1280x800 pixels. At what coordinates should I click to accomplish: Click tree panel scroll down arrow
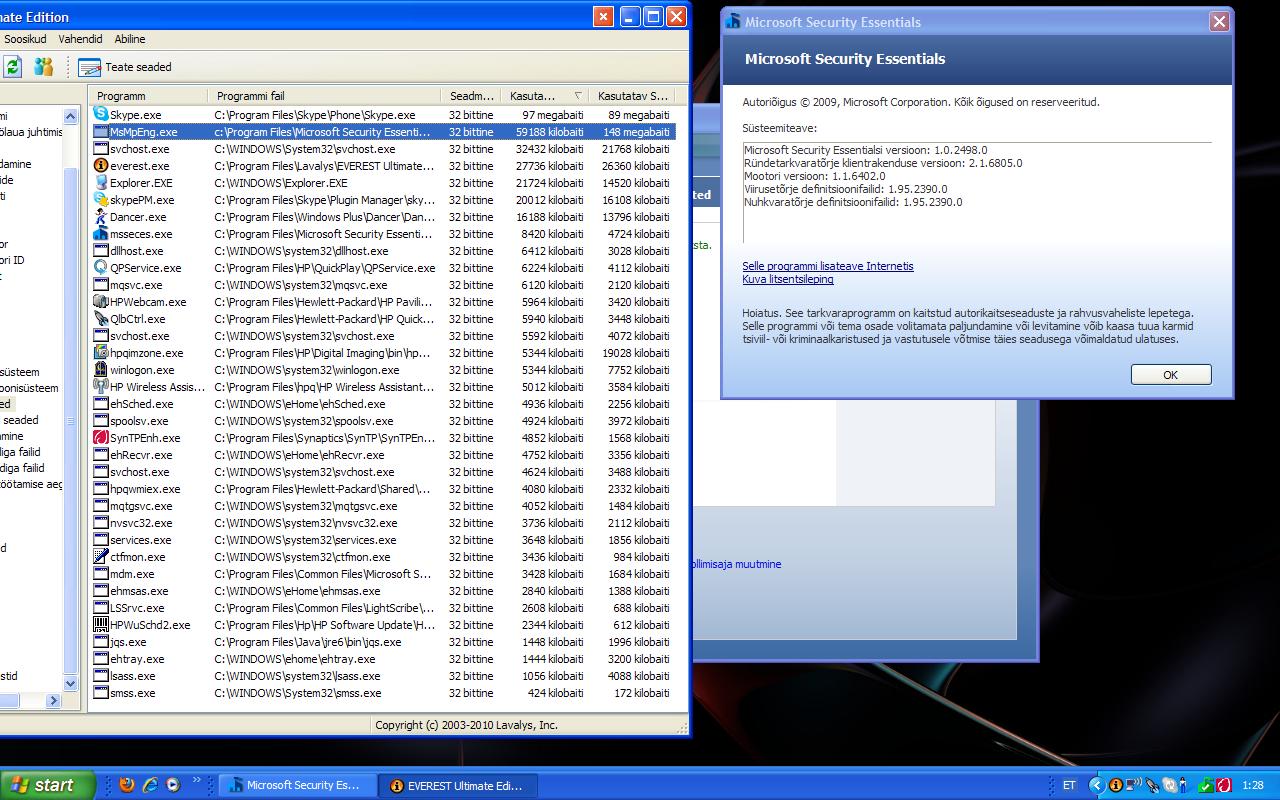[70, 684]
